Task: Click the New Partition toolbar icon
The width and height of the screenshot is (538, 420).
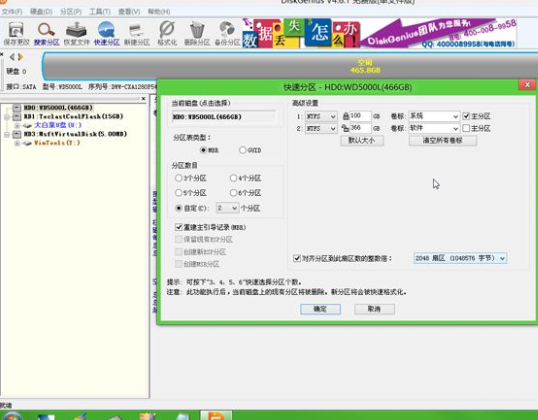Action: 137,33
